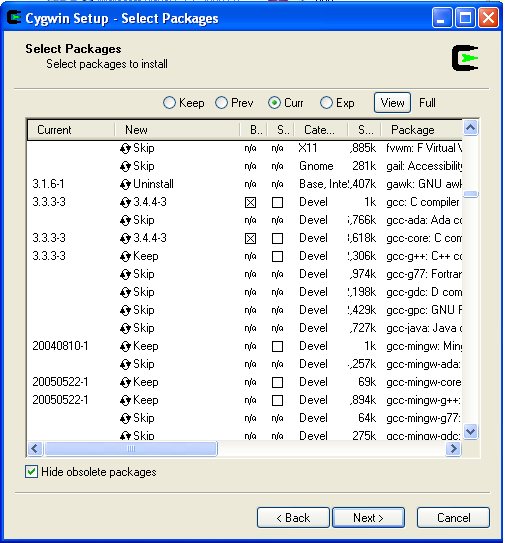Click the Cygwin logo in the header
The image size is (505, 543).
click(x=465, y=58)
